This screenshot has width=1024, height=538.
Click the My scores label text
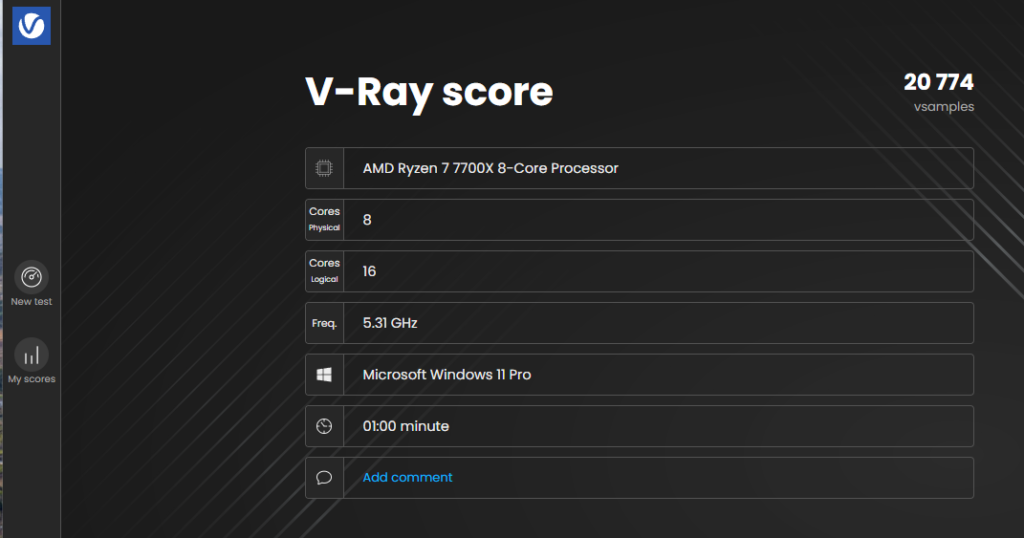(31, 379)
